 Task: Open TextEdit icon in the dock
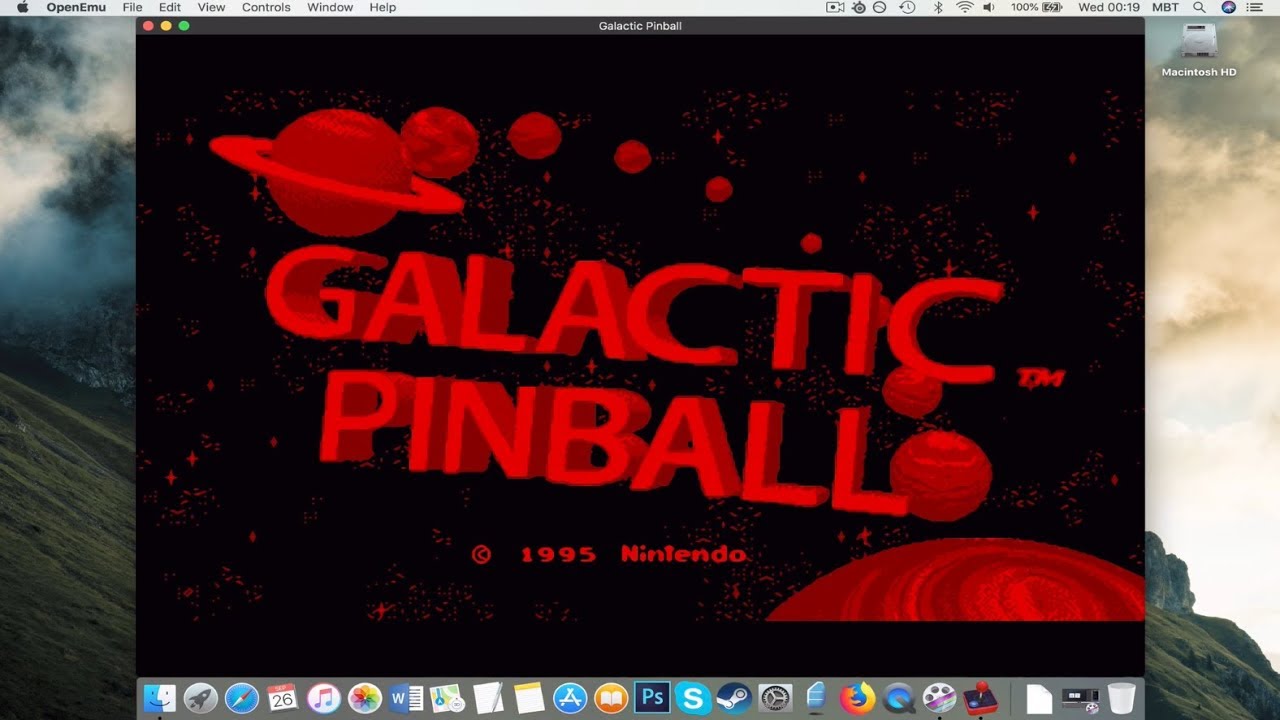pyautogui.click(x=488, y=698)
